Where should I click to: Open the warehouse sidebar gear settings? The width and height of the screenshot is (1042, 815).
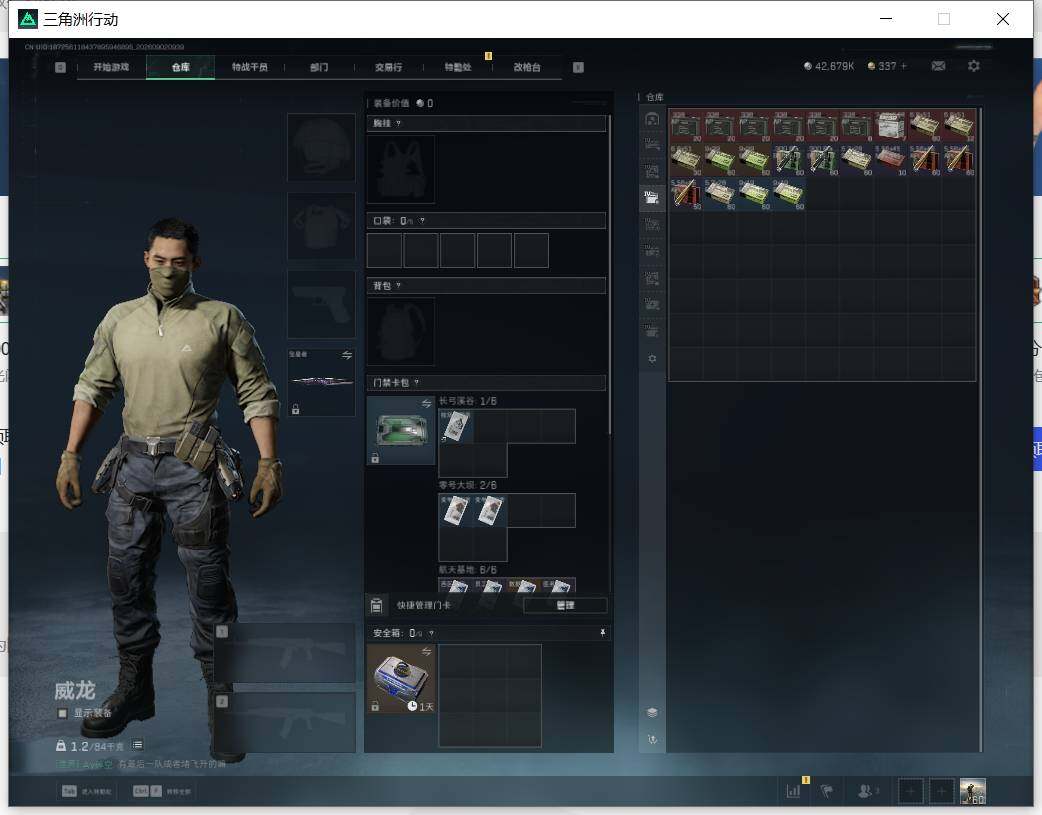[x=652, y=358]
